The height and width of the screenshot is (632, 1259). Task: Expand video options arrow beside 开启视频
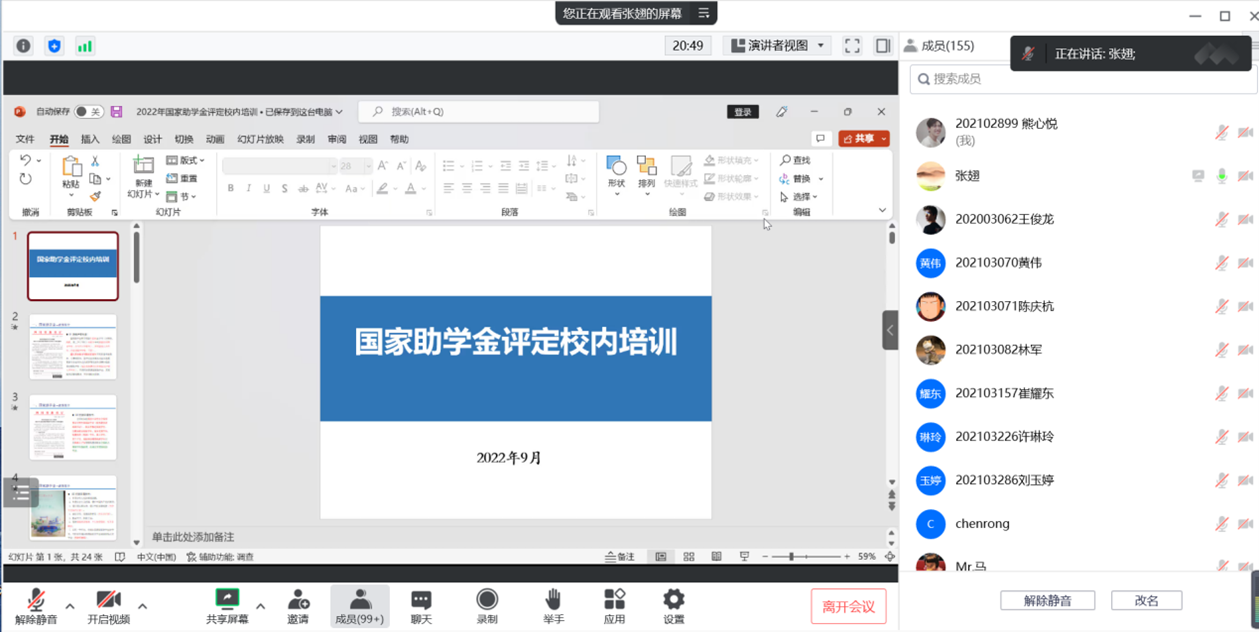tap(142, 606)
